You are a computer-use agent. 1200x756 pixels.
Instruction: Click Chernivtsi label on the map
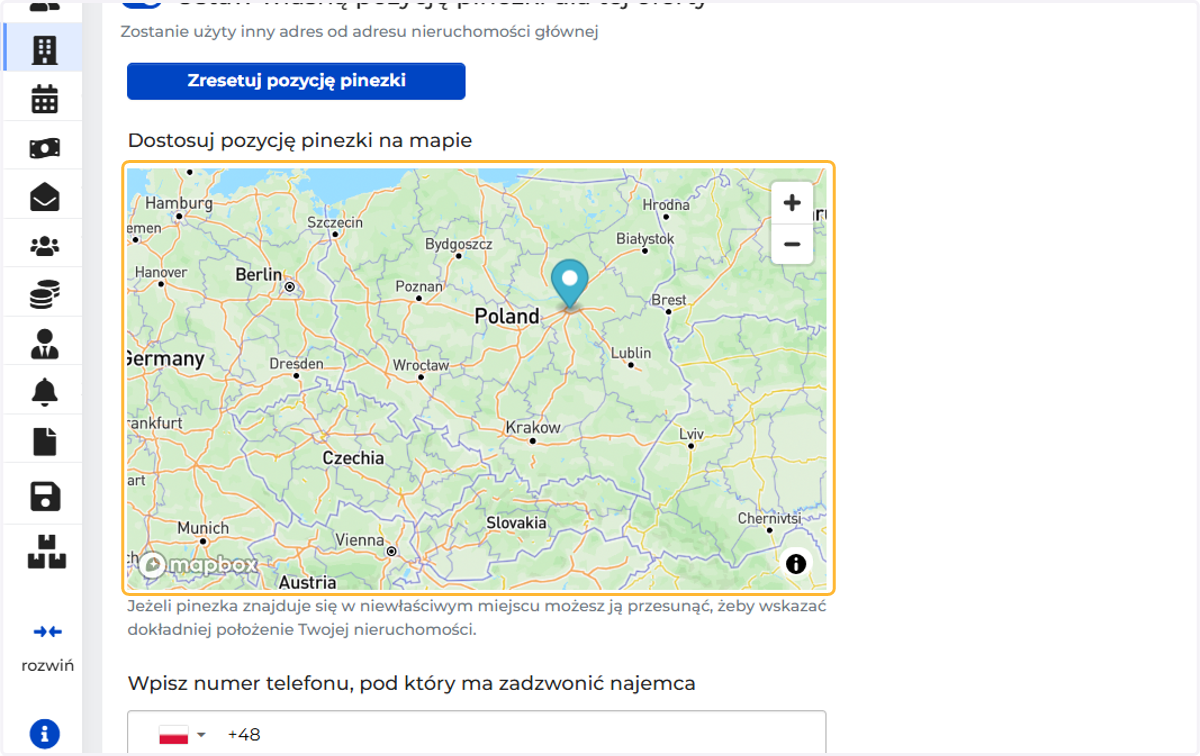770,519
